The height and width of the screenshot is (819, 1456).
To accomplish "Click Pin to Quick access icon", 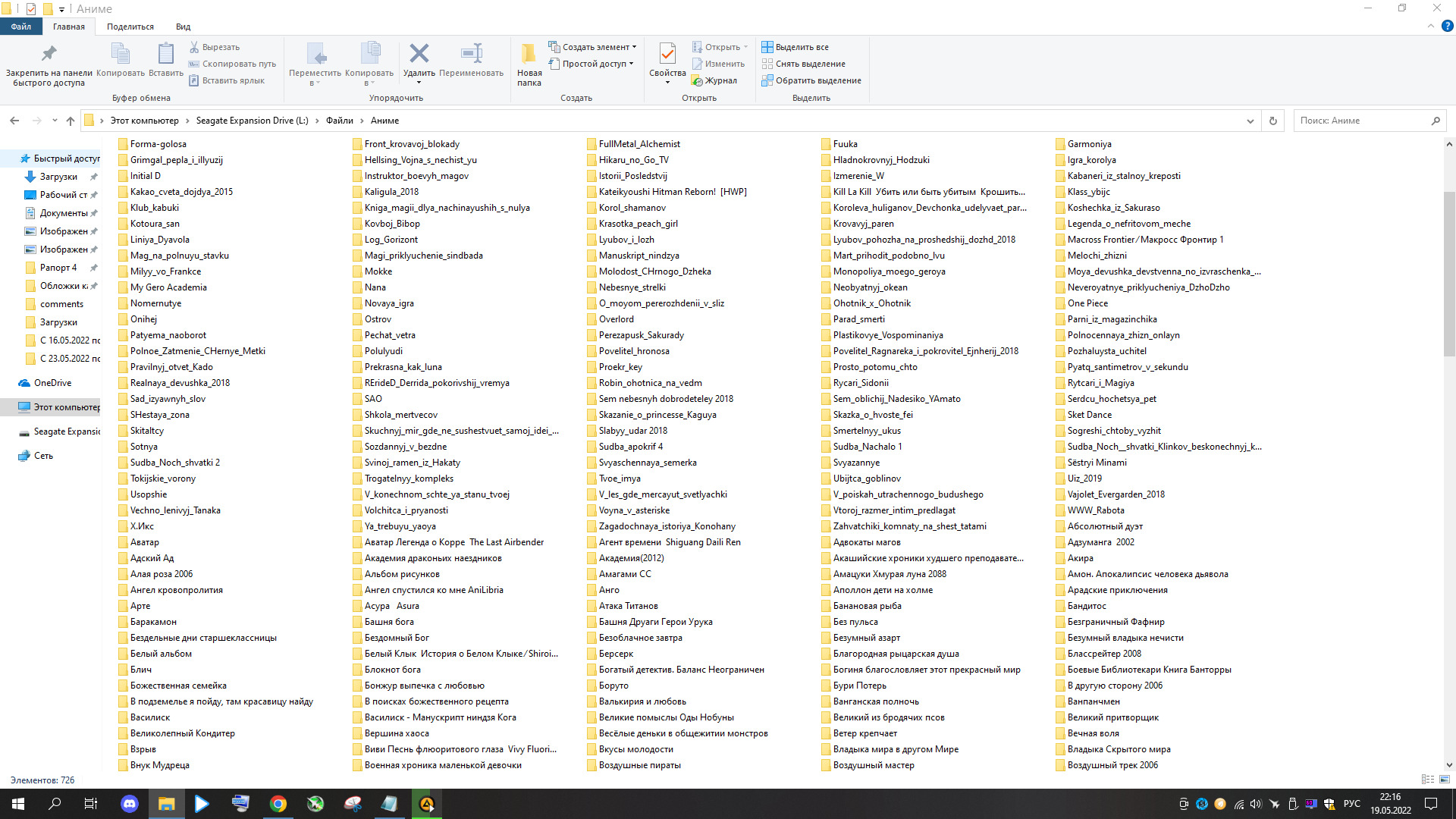I will click(49, 53).
